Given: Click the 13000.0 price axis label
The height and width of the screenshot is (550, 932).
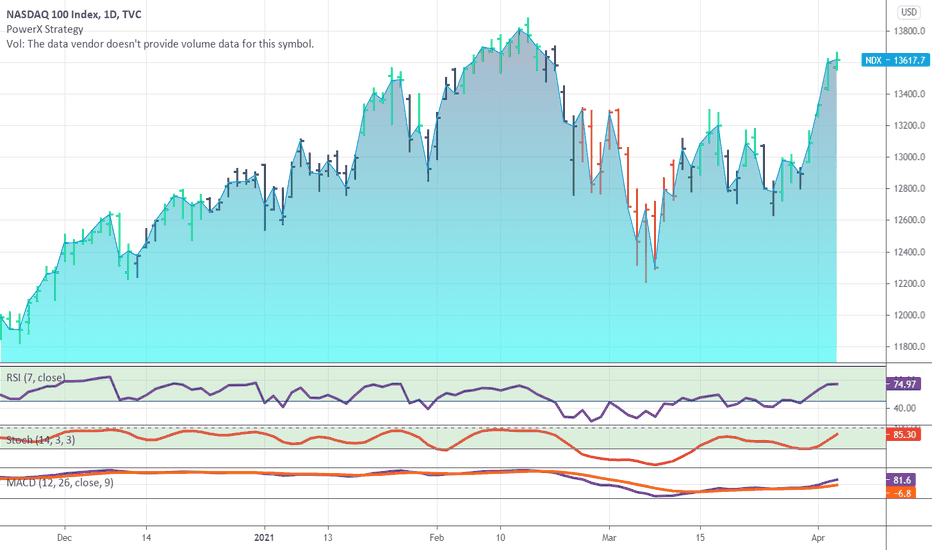Looking at the screenshot, I should (x=909, y=157).
